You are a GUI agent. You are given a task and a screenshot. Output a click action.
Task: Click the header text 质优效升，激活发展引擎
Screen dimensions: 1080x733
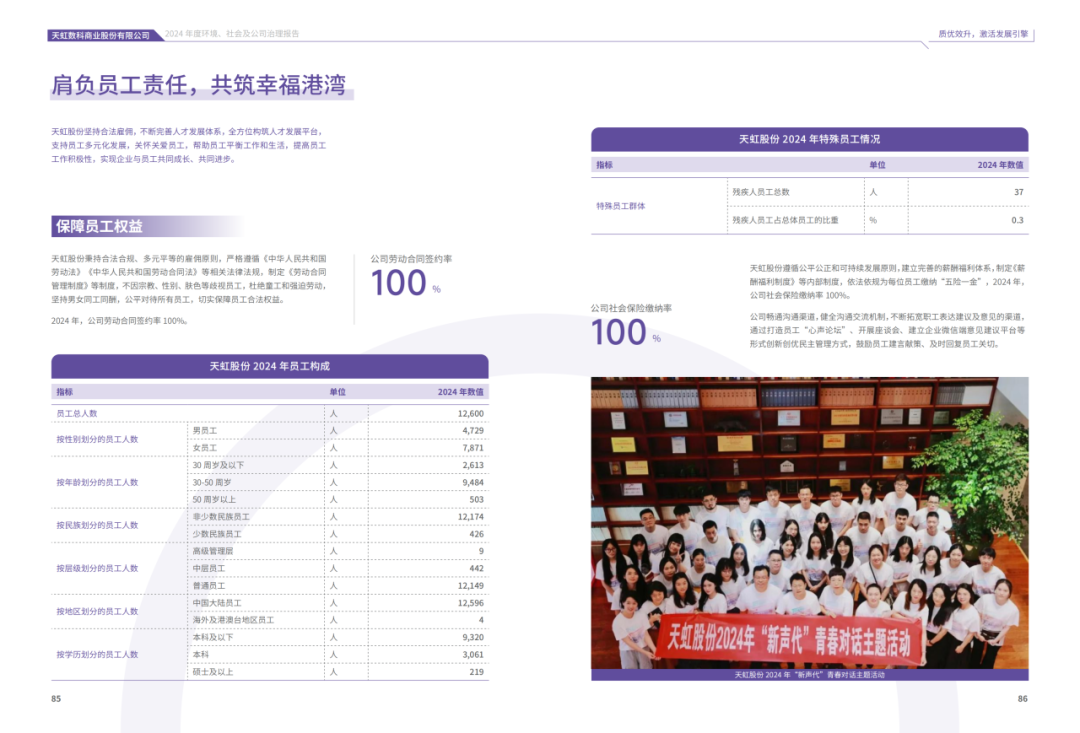[982, 34]
